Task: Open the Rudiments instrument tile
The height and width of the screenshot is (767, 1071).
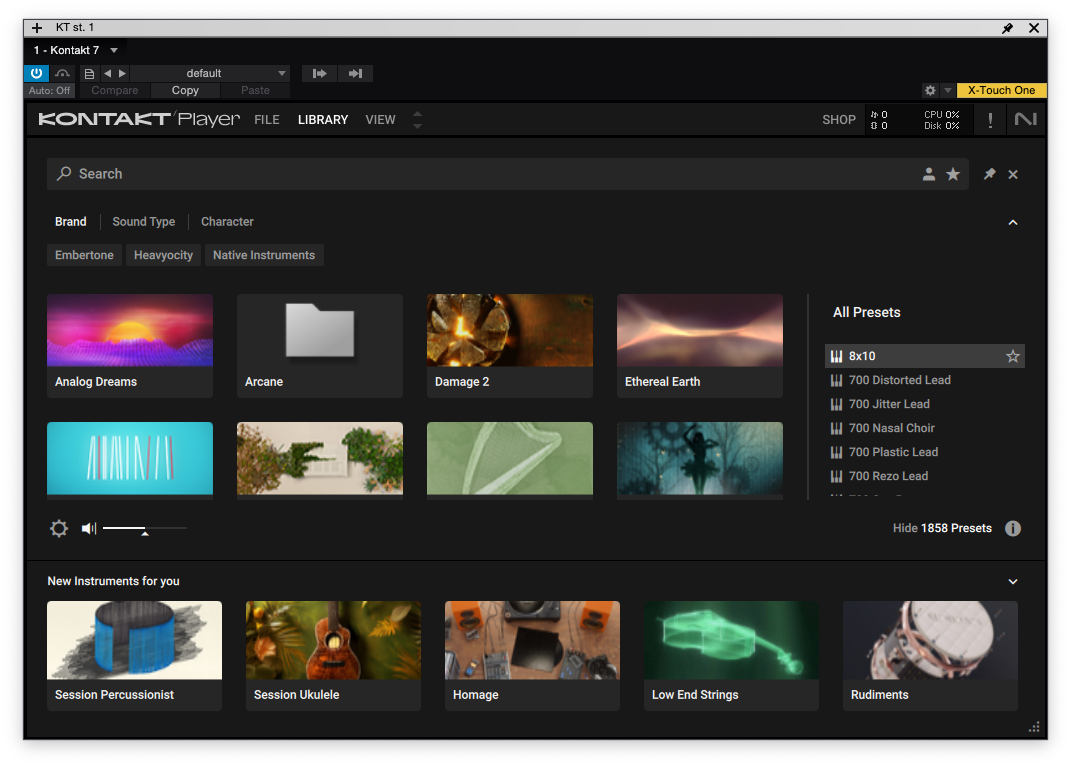Action: tap(930, 656)
